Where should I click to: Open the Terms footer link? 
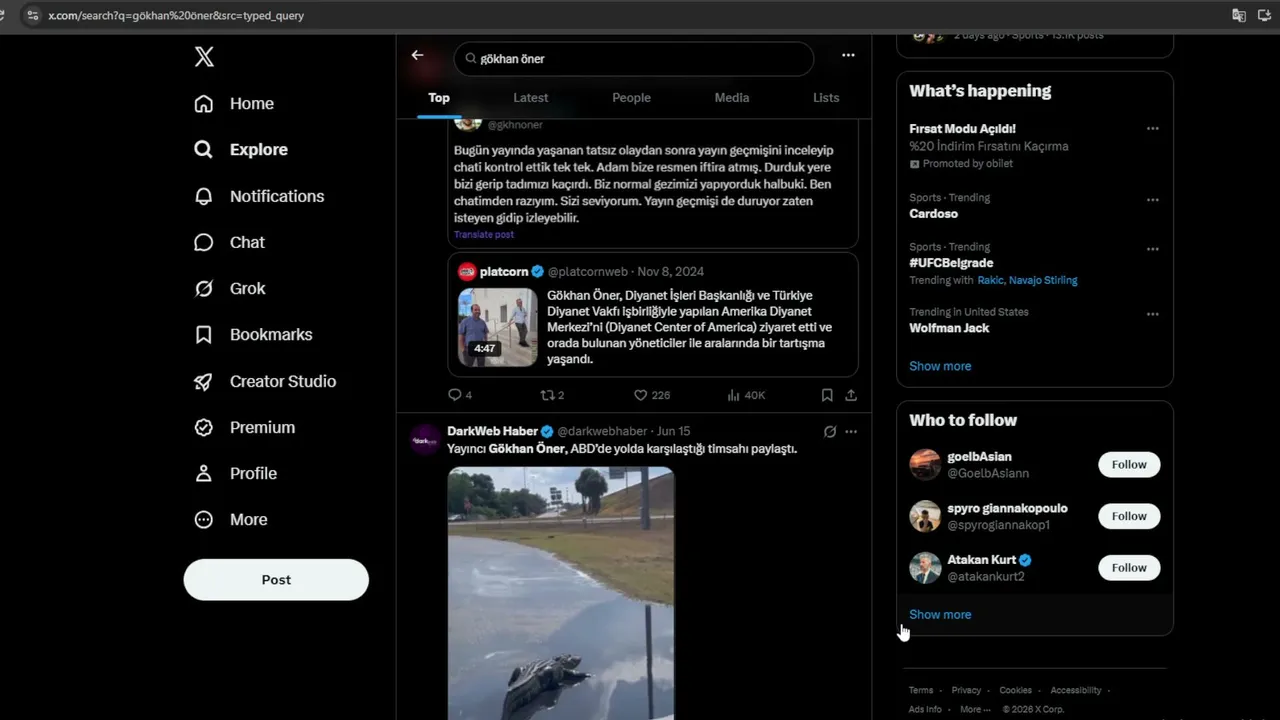pos(921,690)
